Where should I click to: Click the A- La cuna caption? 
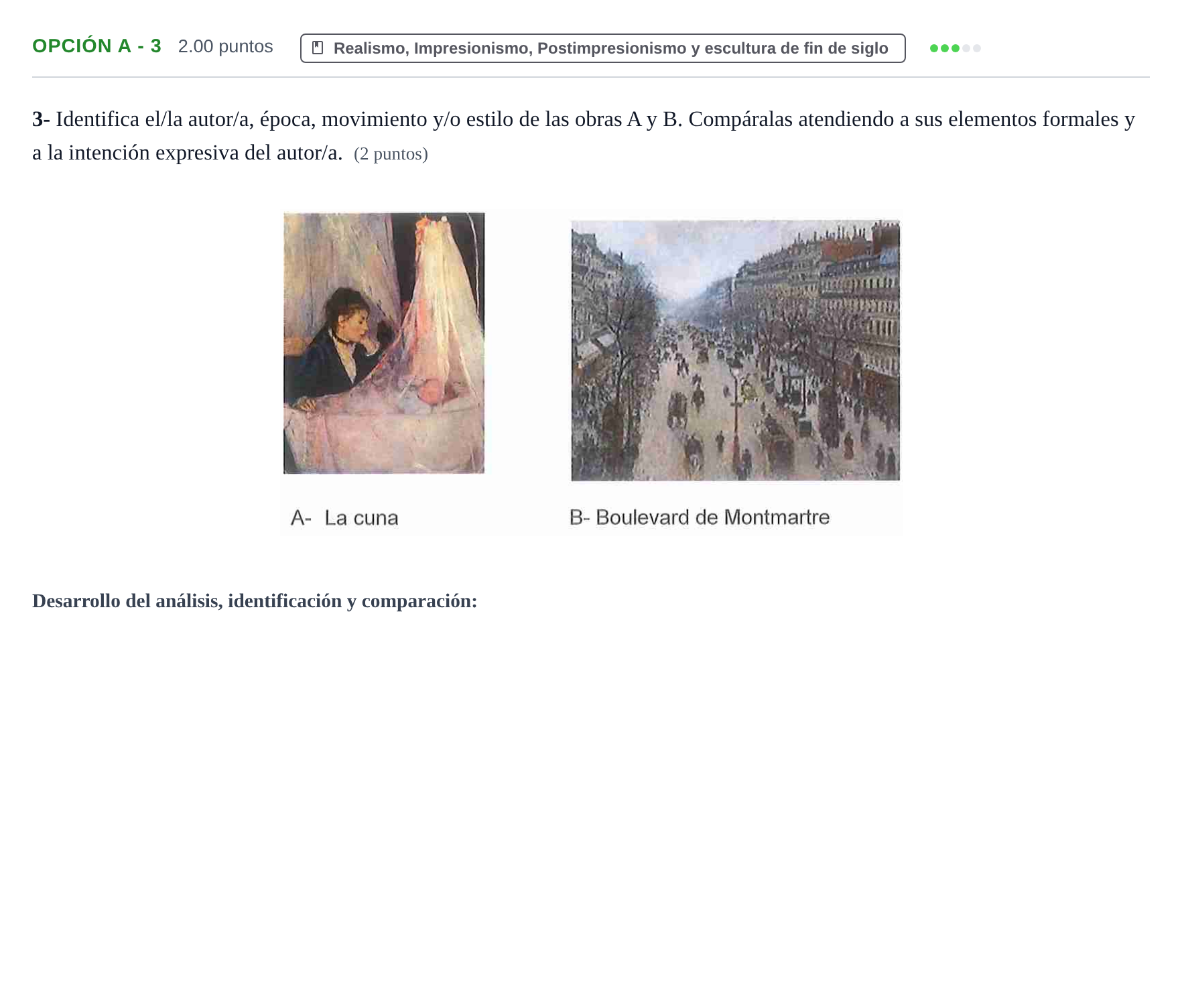click(x=344, y=518)
